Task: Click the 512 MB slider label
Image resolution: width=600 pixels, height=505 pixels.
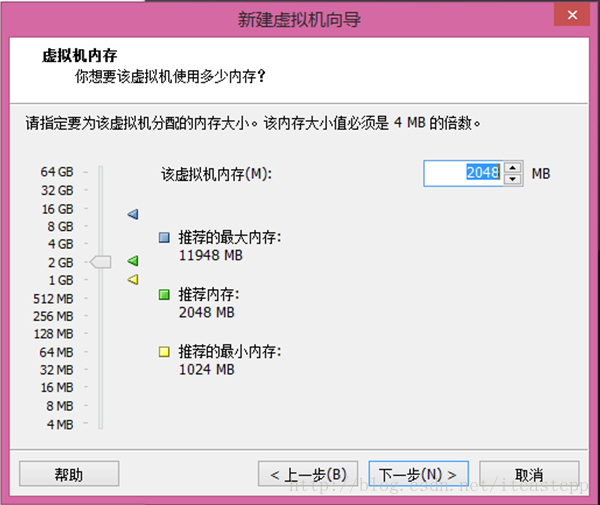Action: click(53, 298)
